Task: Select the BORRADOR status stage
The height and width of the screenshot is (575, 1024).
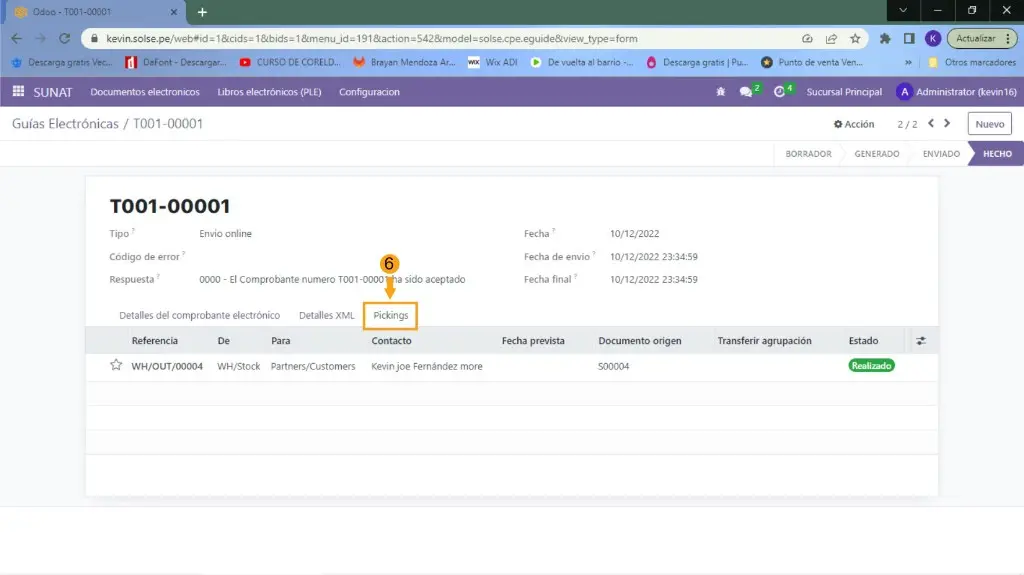Action: pos(808,154)
